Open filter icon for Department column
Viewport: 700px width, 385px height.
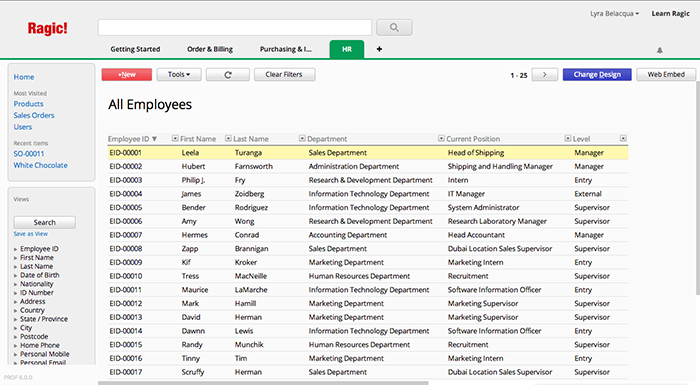[x=302, y=138]
